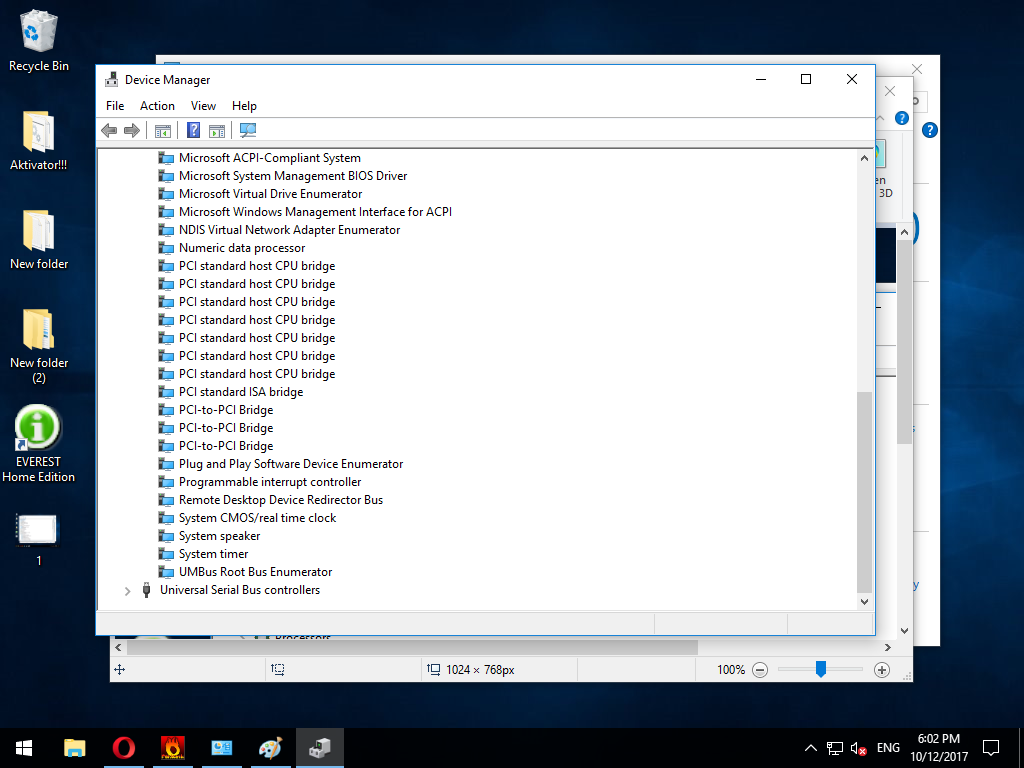Select the EVEREST Home Edition shortcut
The width and height of the screenshot is (1024, 768).
pos(38,444)
